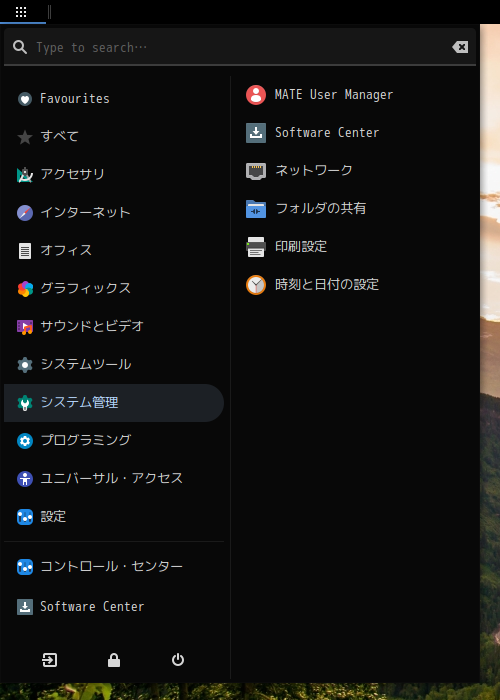Open 時刻と日付の設定
Screen dimensions: 500x700
coord(353,285)
